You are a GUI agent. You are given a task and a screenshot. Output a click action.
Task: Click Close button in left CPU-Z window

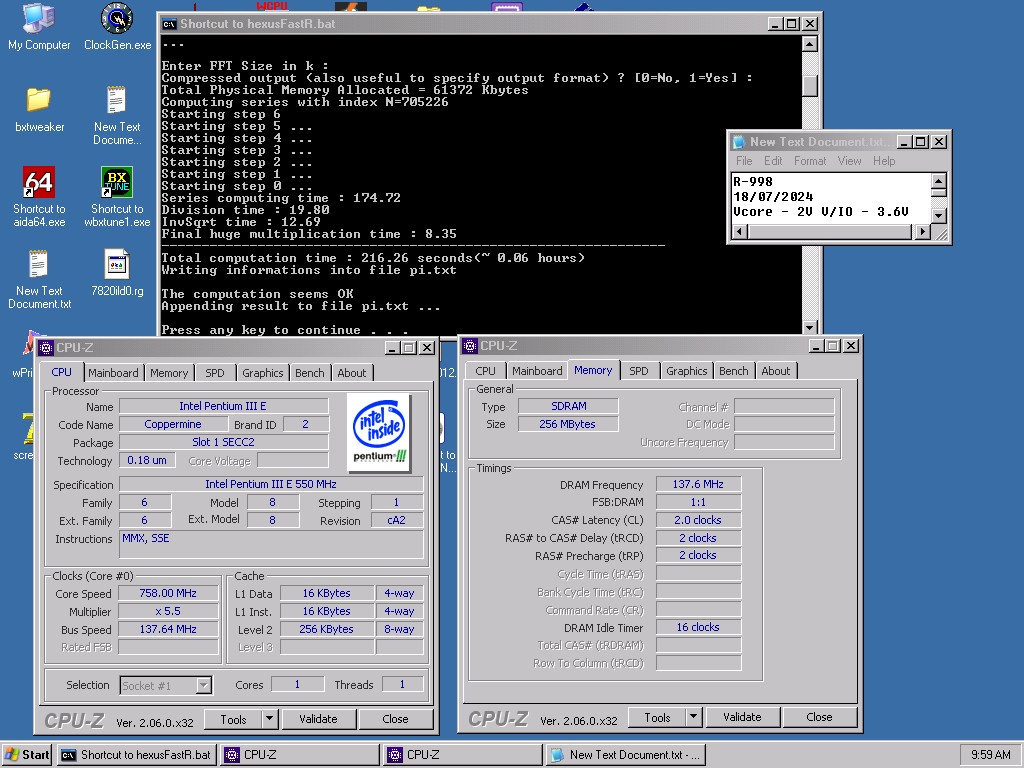395,719
